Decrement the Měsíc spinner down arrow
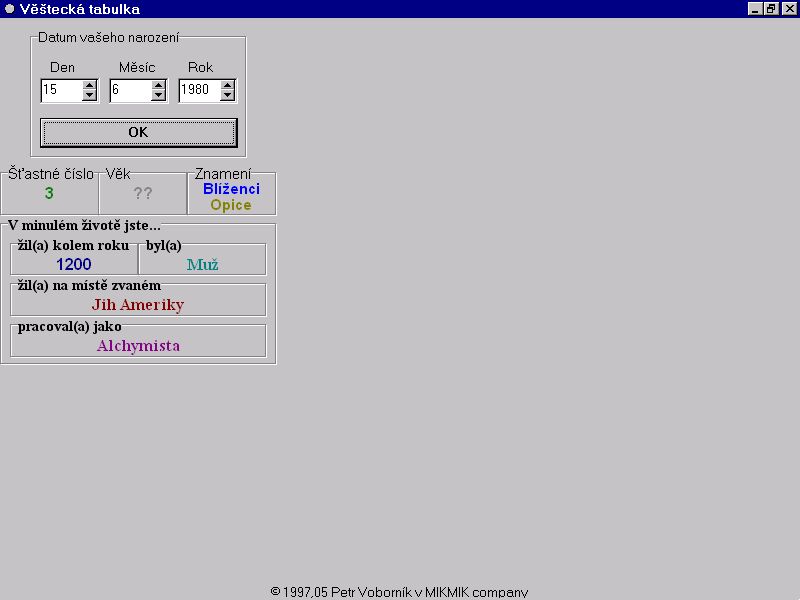 [159, 96]
